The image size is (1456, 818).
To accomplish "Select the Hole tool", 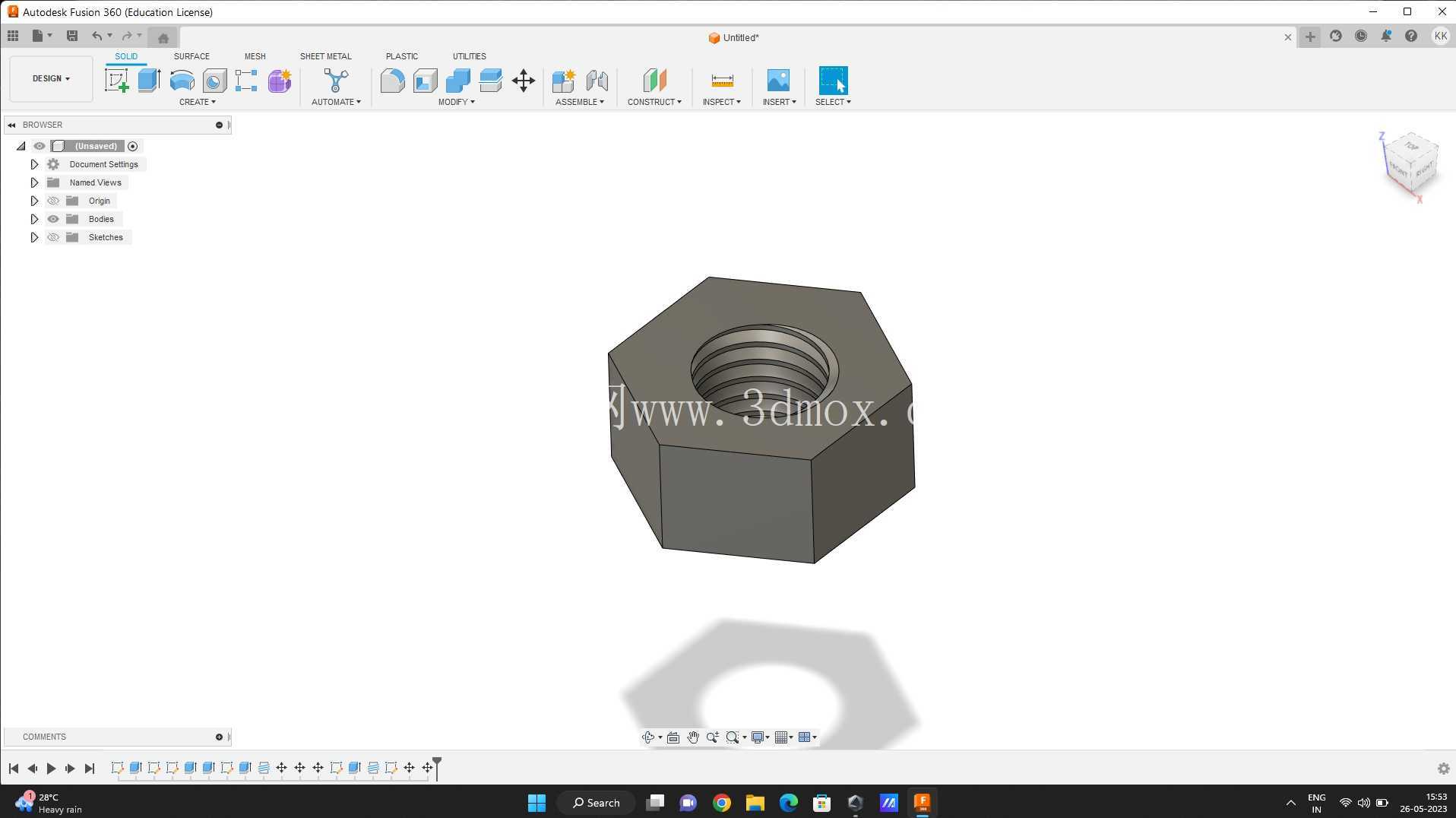I will 214,81.
